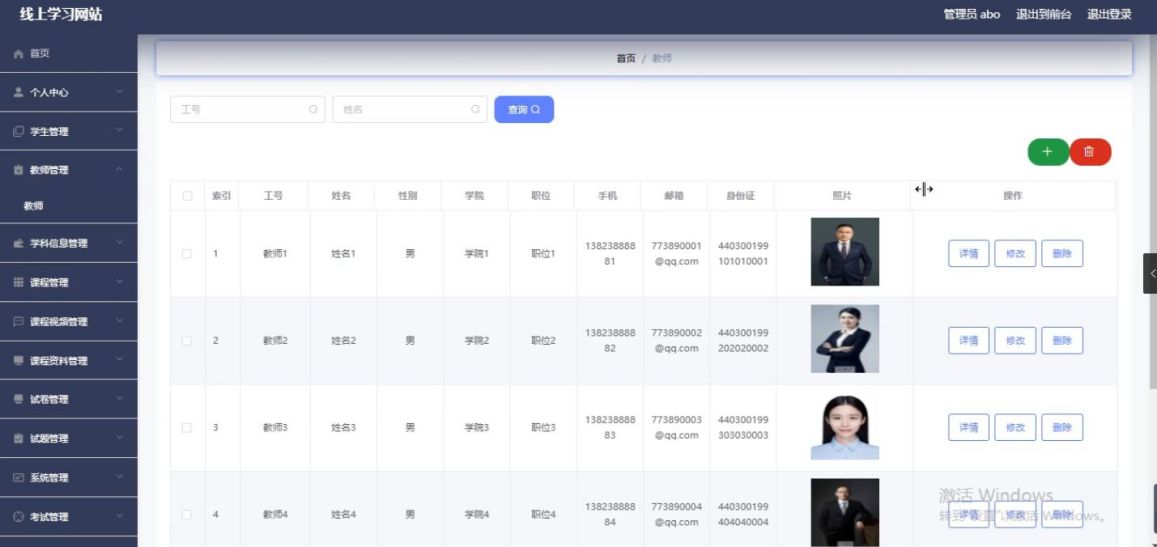This screenshot has height=547, width=1157.
Task: Focus the 工号 search input
Action: [x=247, y=109]
